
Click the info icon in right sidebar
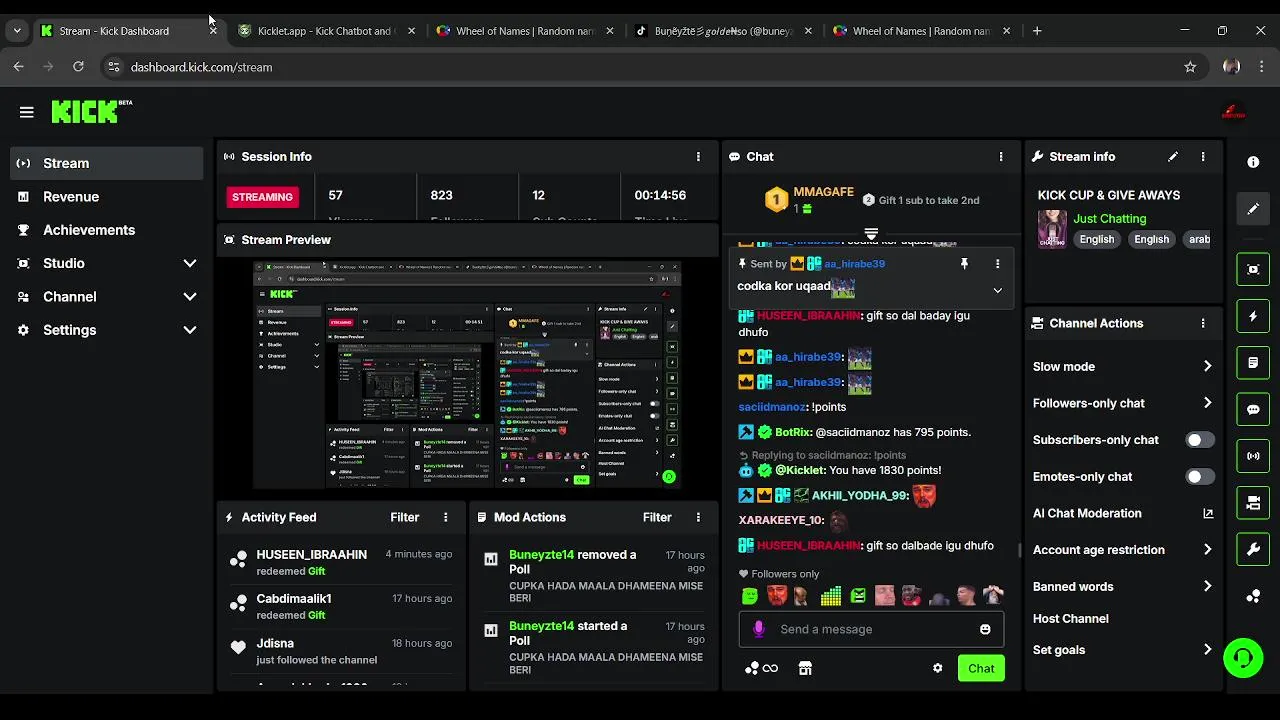pyautogui.click(x=1253, y=162)
